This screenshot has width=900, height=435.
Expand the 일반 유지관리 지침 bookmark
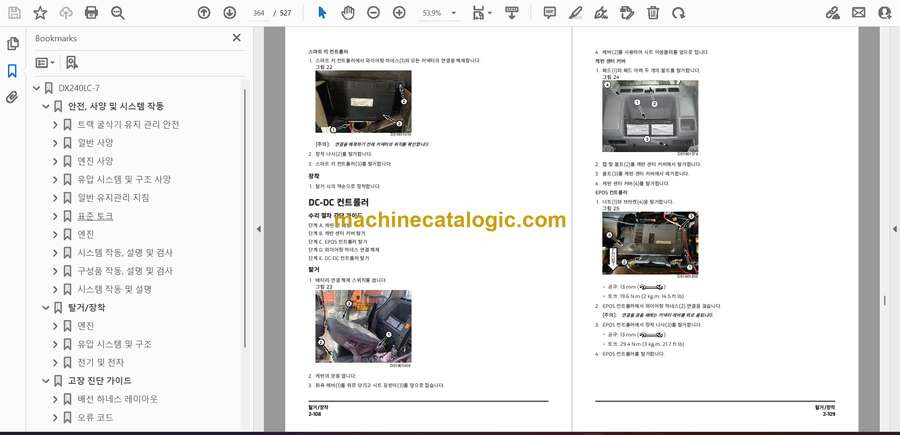pyautogui.click(x=55, y=198)
